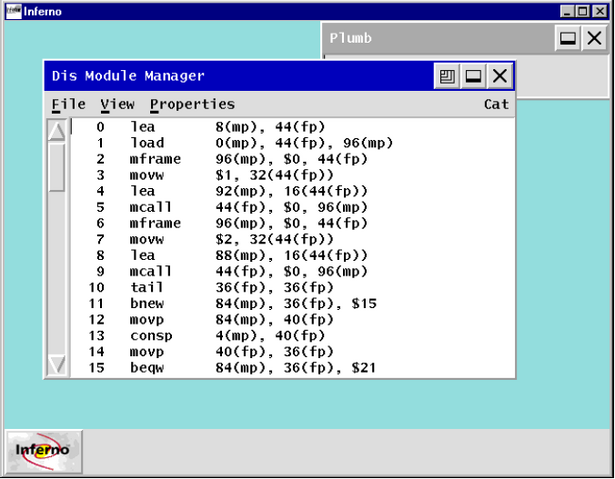Click the Dis Module Manager title bar
The height and width of the screenshot is (479, 615).
(239, 76)
